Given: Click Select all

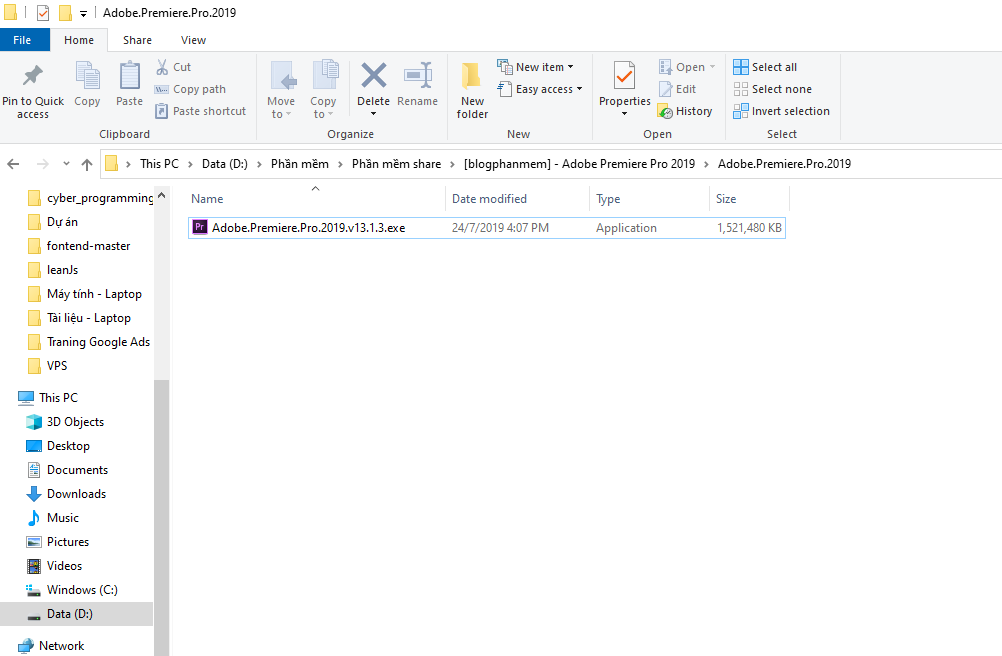Looking at the screenshot, I should [x=765, y=67].
